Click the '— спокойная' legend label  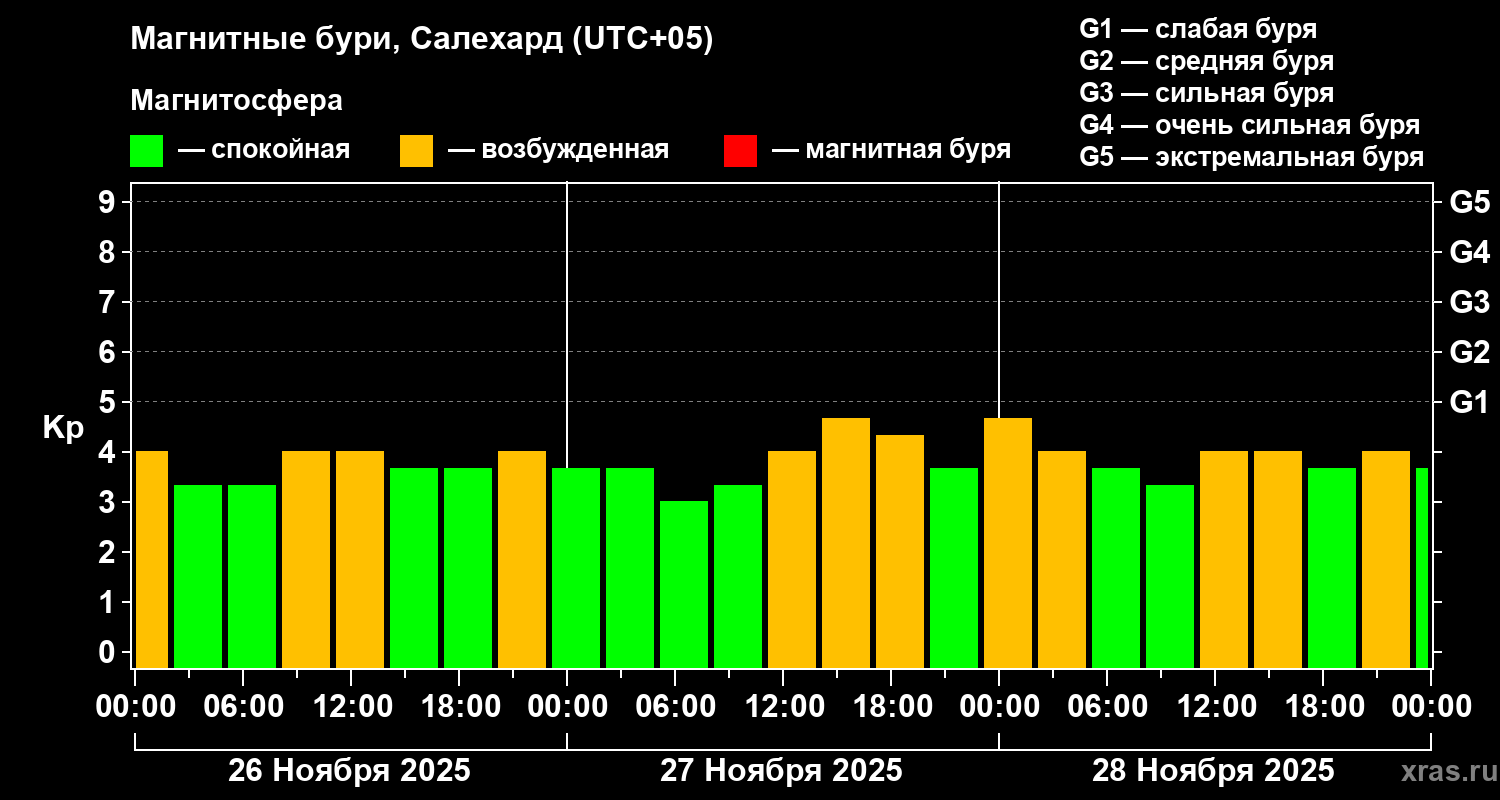(x=264, y=150)
